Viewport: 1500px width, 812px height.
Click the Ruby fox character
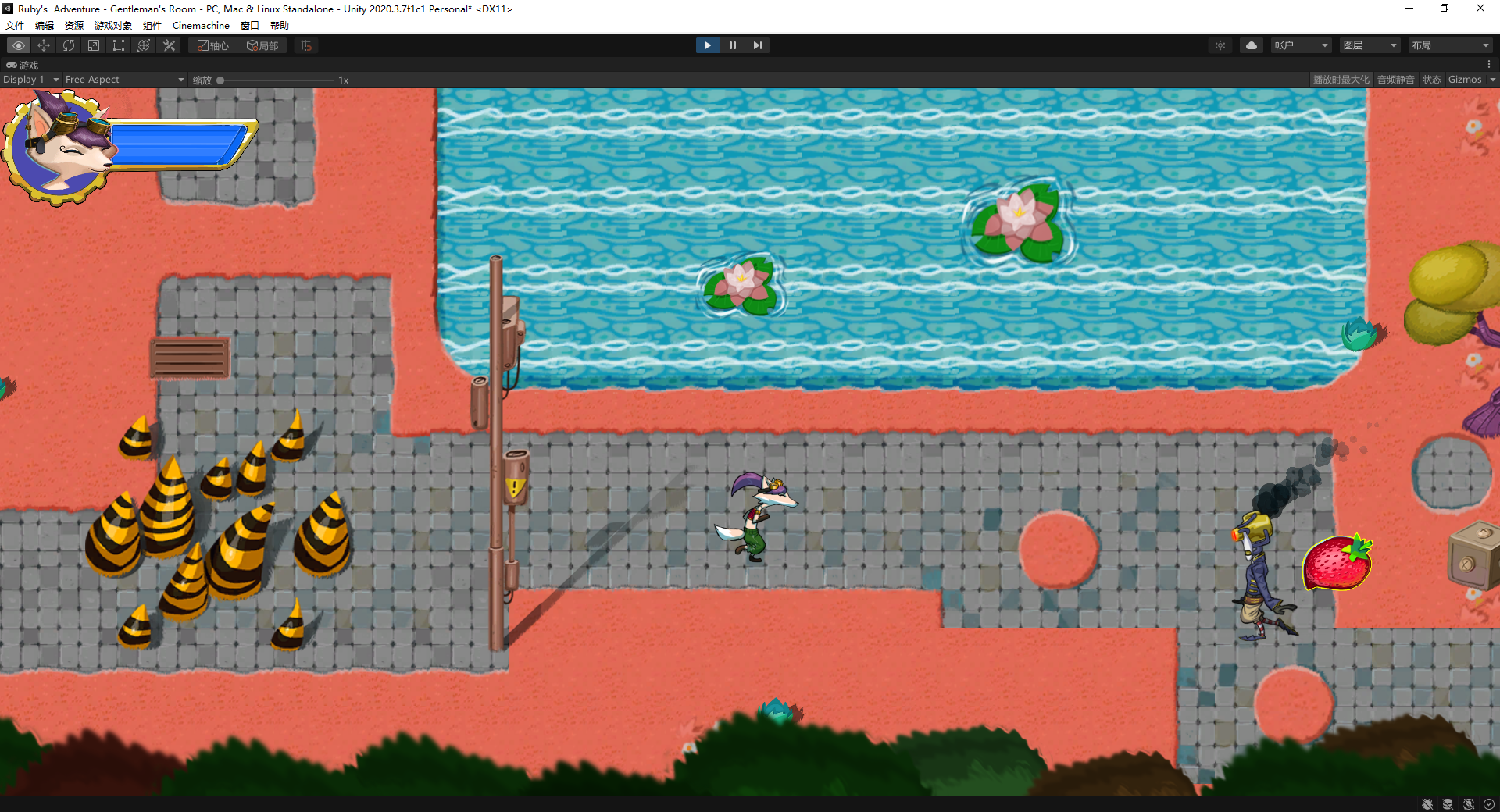tap(756, 516)
